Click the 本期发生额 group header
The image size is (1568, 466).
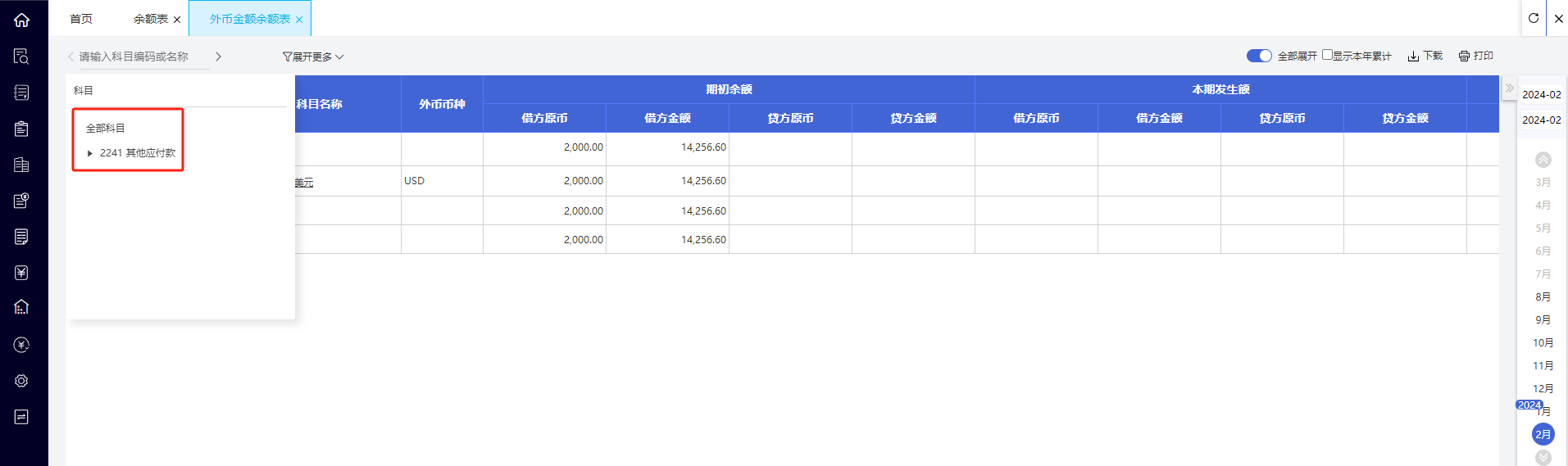[x=1220, y=89]
